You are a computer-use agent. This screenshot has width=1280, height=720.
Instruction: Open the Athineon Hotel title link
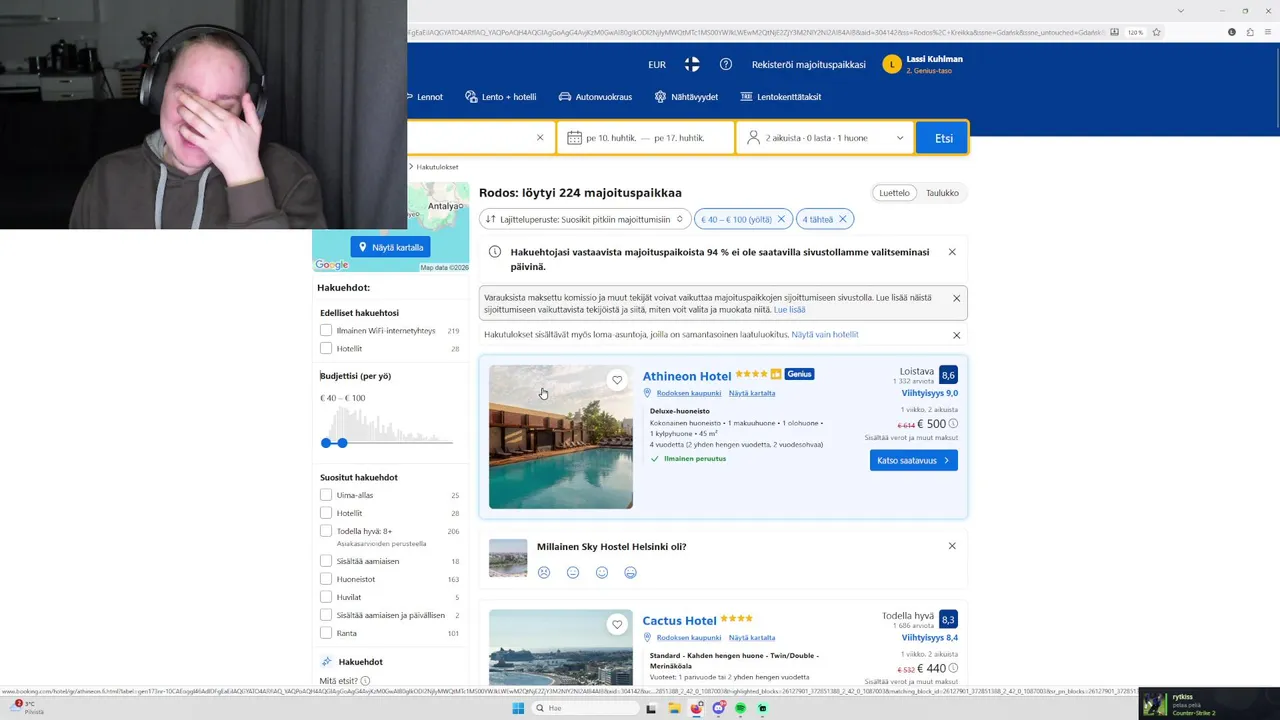[687, 376]
